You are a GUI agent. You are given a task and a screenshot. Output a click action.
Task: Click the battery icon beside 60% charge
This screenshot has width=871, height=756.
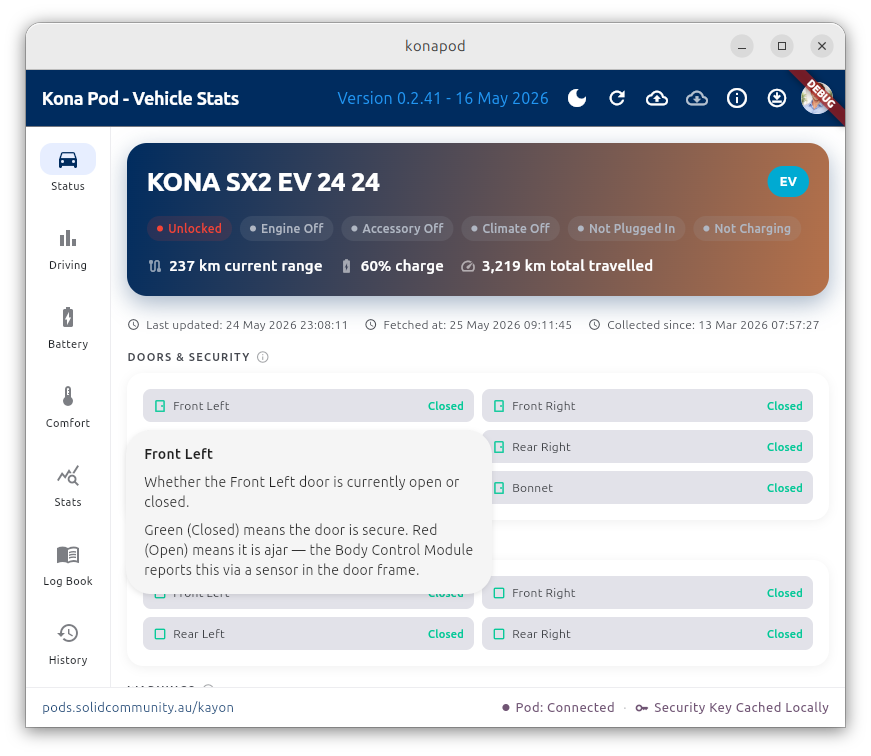(x=346, y=266)
